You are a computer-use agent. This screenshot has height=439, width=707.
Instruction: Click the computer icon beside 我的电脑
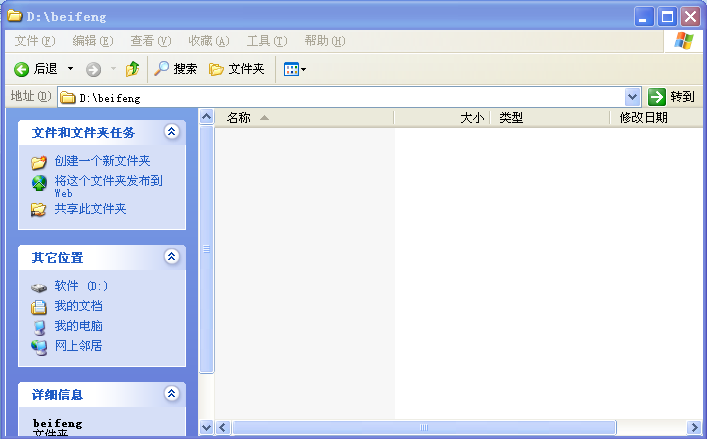point(40,328)
